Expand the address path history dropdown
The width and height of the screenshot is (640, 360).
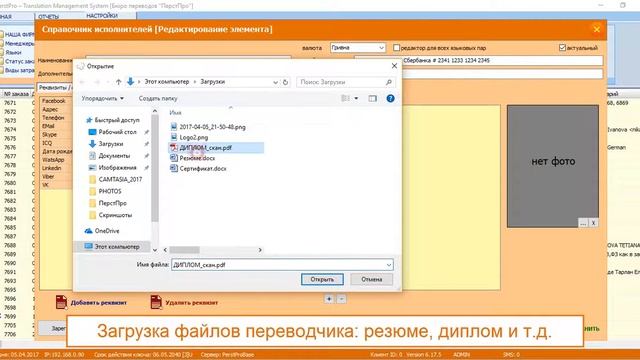point(276,82)
